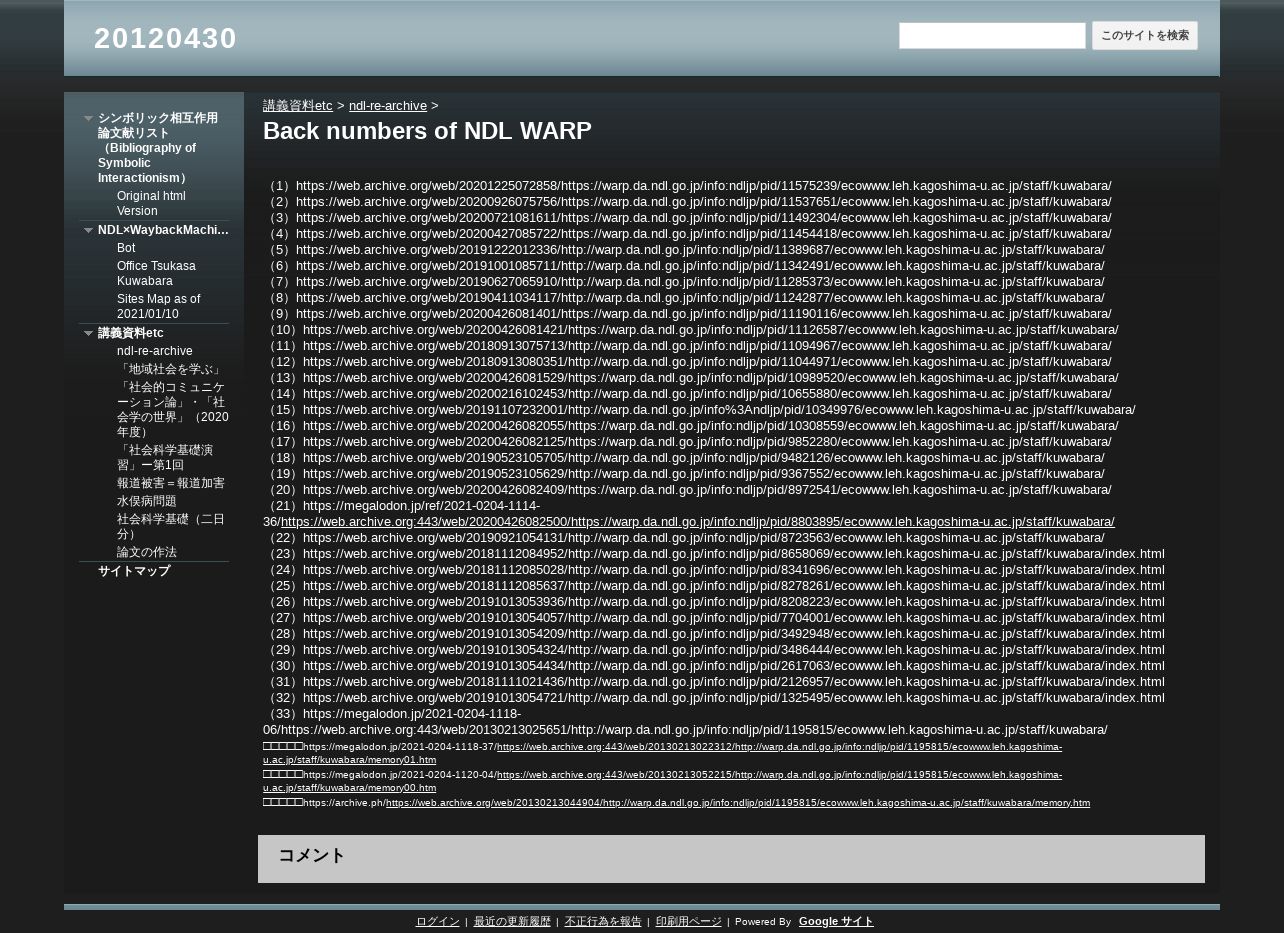This screenshot has width=1284, height=933.
Task: Collapse the 講義資料etc sidebar section arrow
Action: [88, 334]
